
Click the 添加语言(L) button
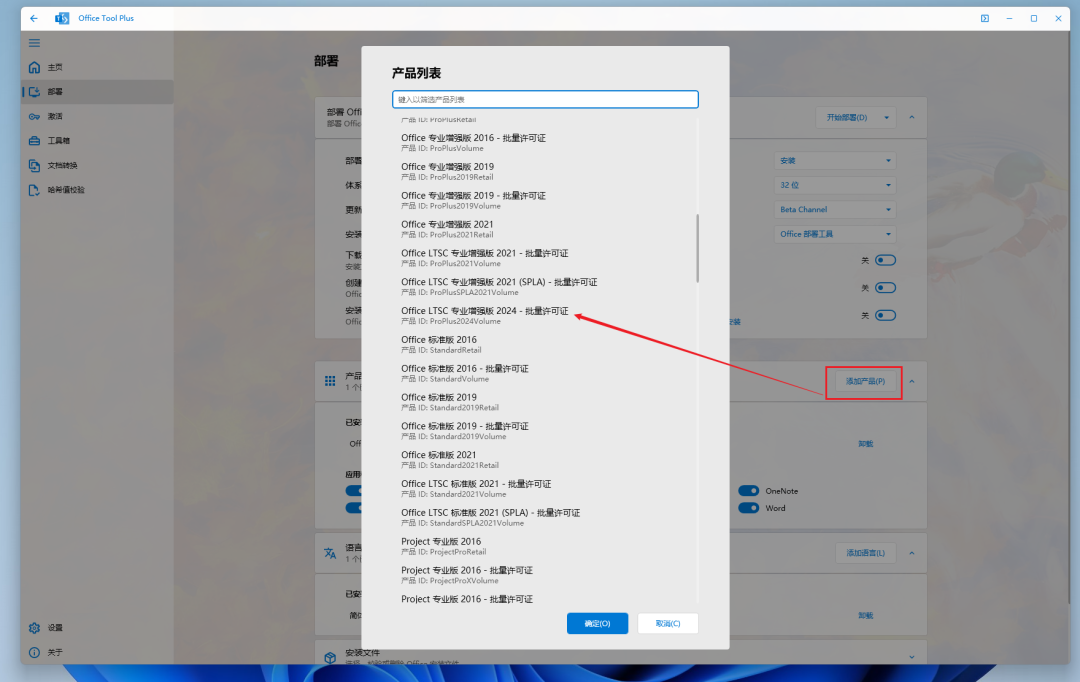865,553
